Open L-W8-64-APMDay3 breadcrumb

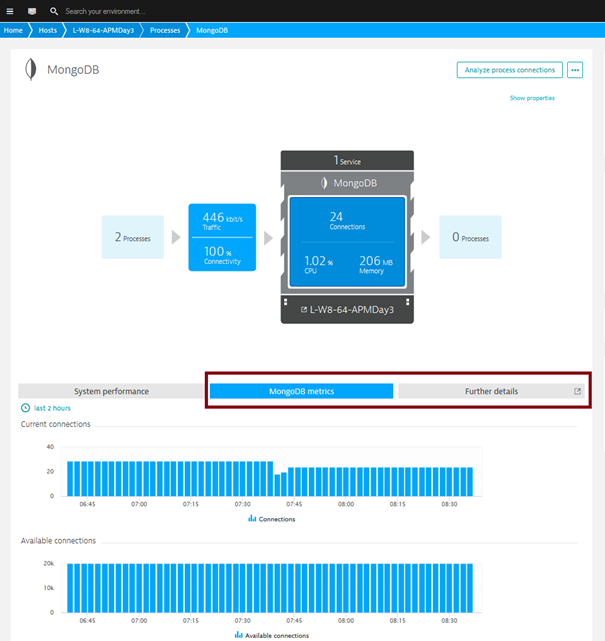(103, 30)
